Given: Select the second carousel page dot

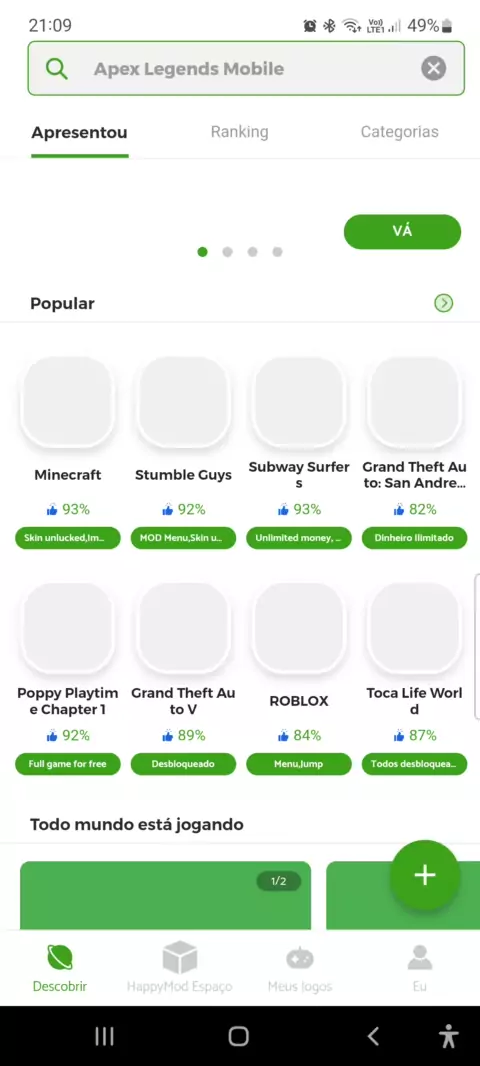Looking at the screenshot, I should (227, 252).
